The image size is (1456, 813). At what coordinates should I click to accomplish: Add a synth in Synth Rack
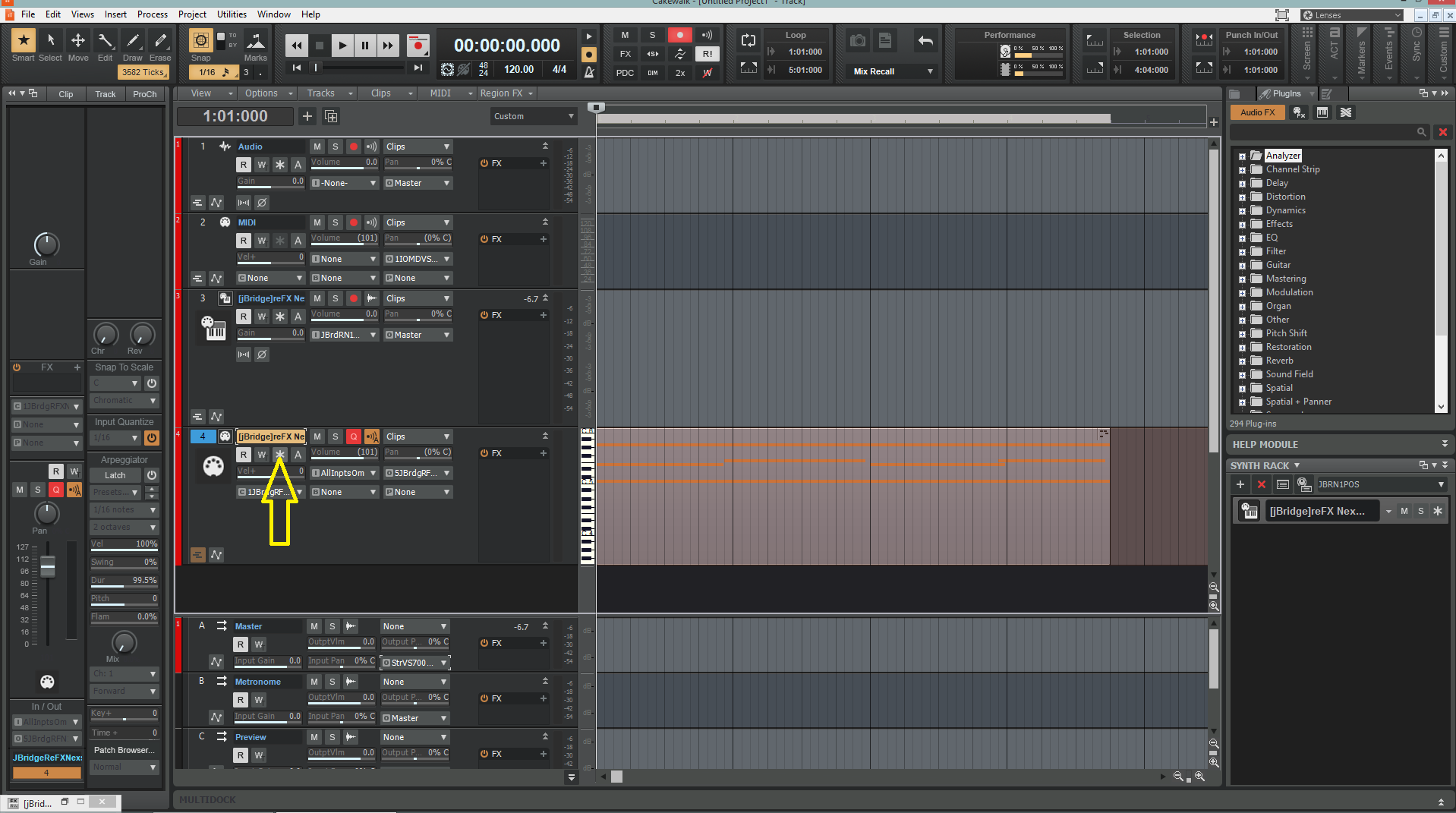(x=1240, y=484)
